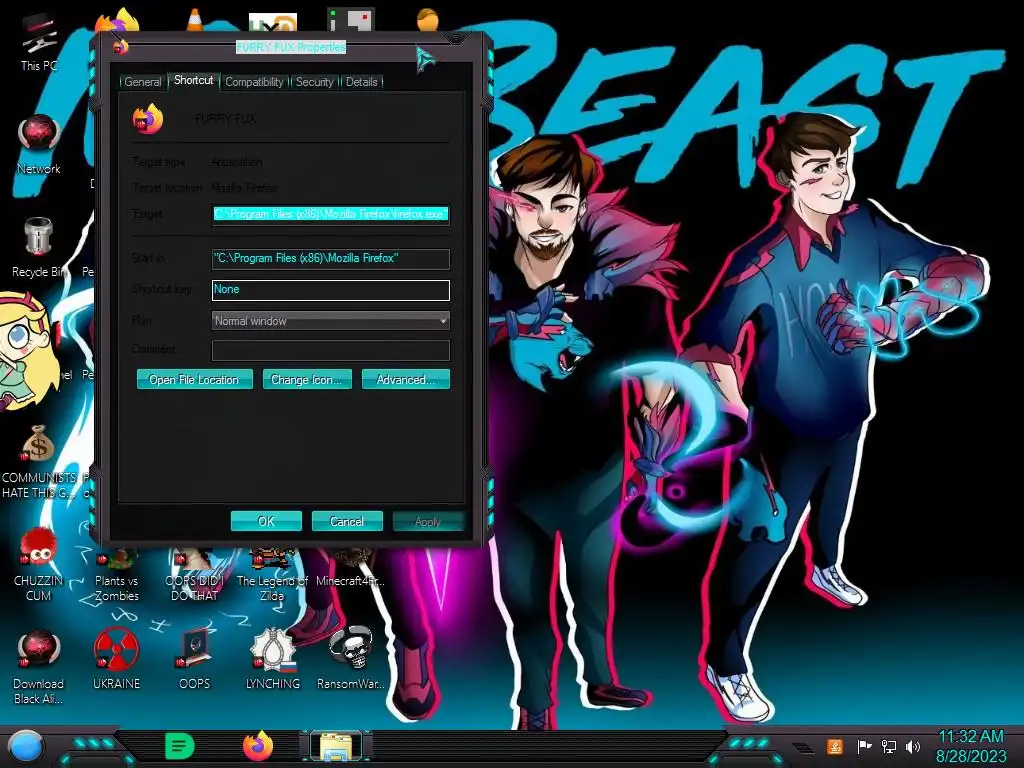Open the Network desktop icon
This screenshot has height=768, width=1024.
tap(39, 144)
